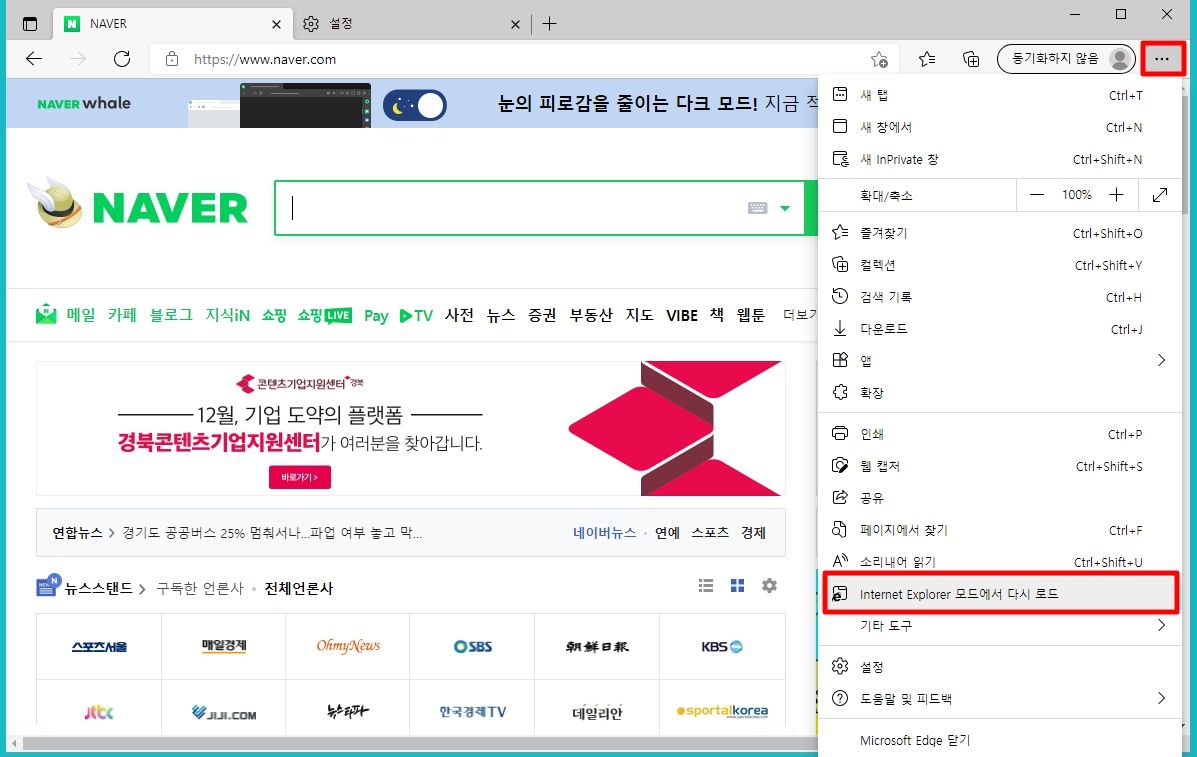The height and width of the screenshot is (757, 1197).
Task: Add this page to favorites star-plus icon
Action: pos(879,59)
